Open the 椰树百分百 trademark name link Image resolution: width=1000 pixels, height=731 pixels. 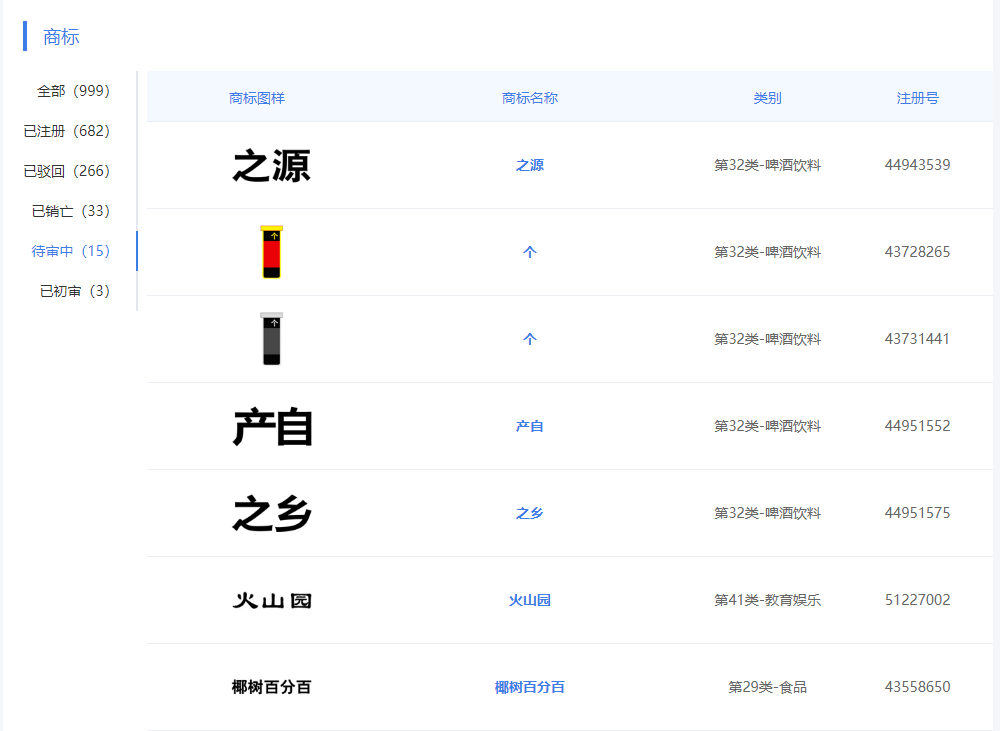pos(529,687)
